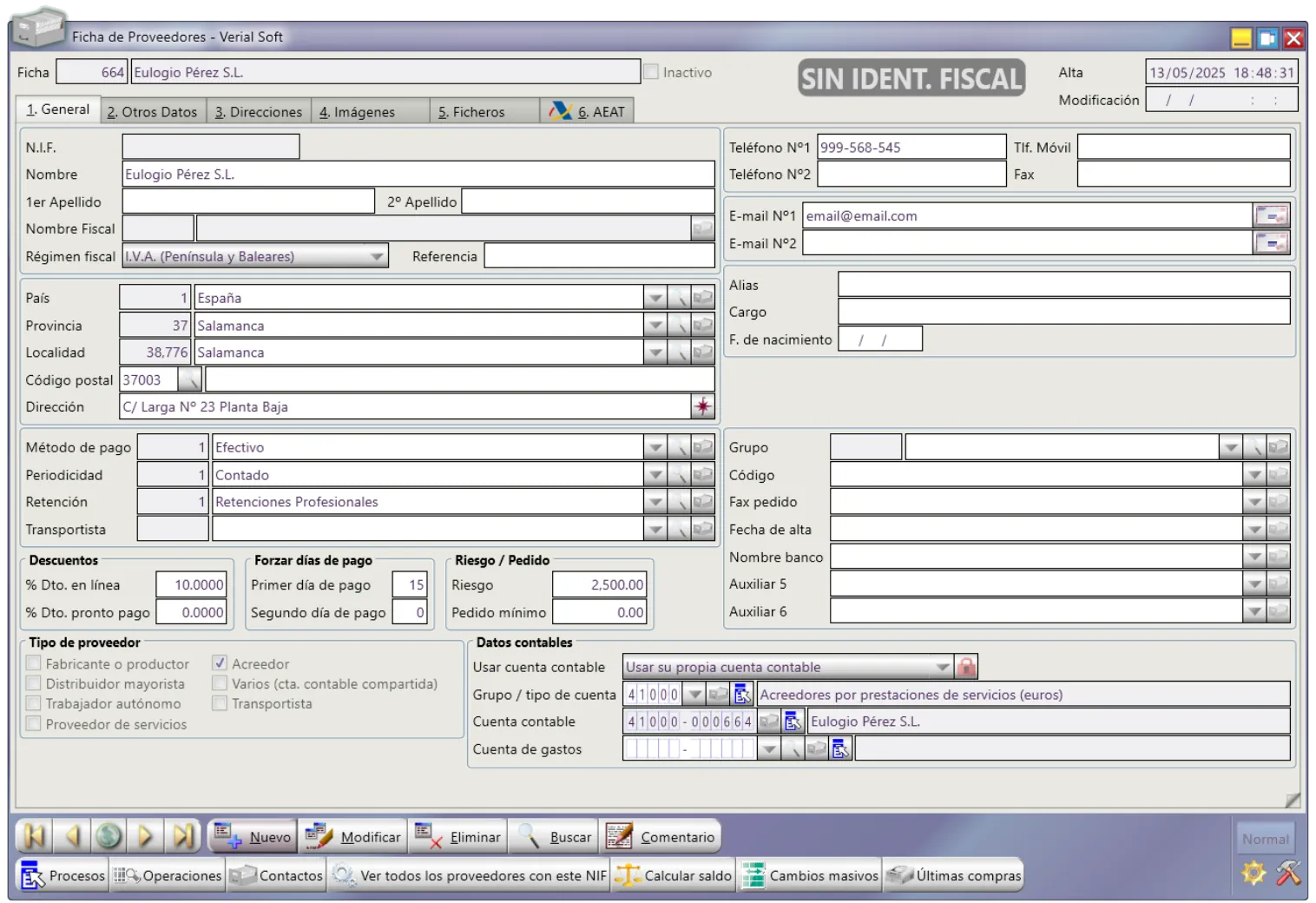Open the AEAT tab
Screen dimensions: 1316x903
(x=588, y=112)
